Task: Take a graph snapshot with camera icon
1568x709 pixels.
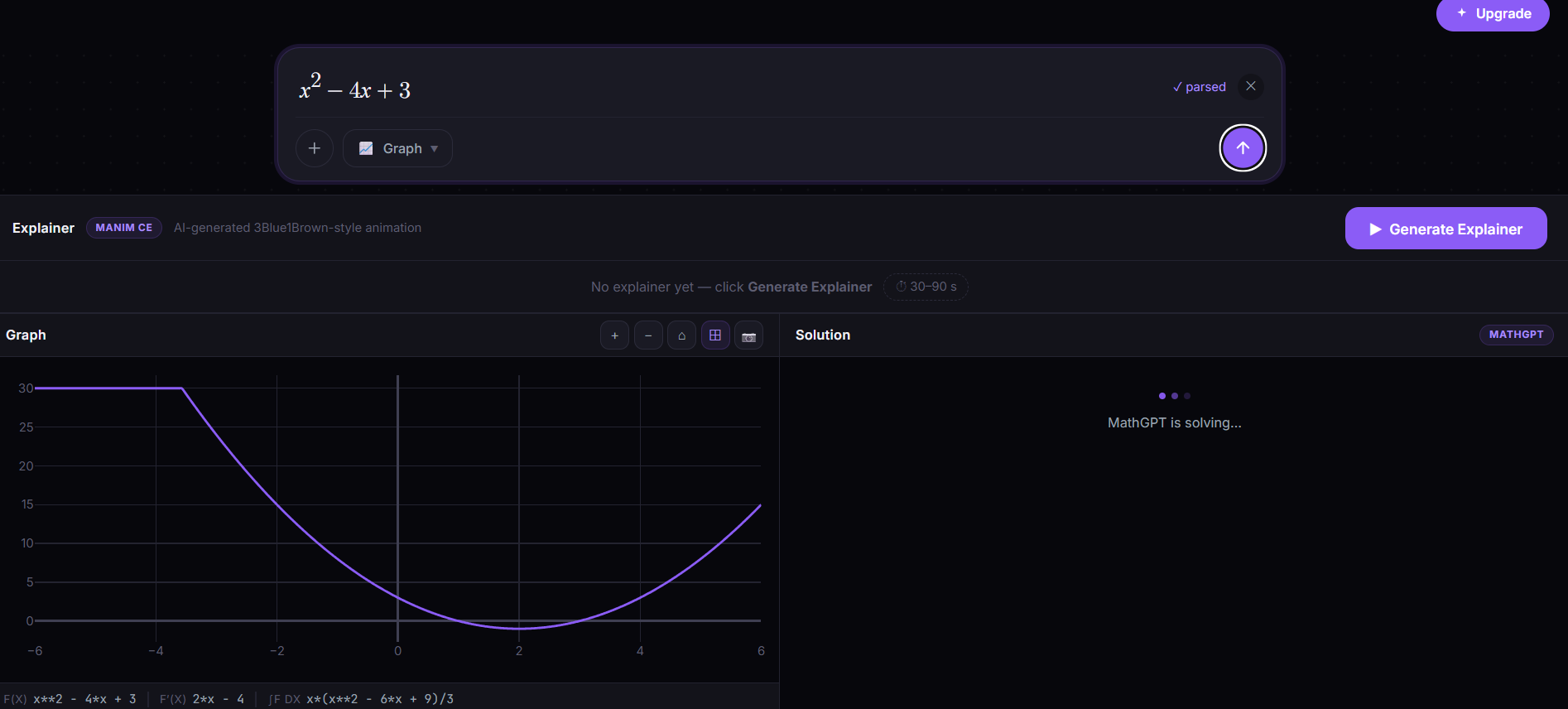Action: pyautogui.click(x=748, y=335)
